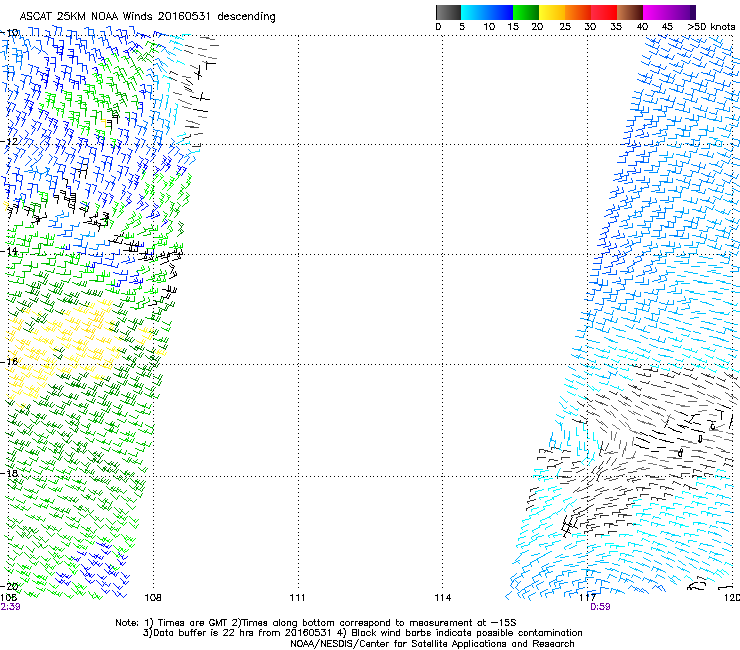Click the purple '0:59' swath time label
This screenshot has height=650, width=740.
[600, 607]
